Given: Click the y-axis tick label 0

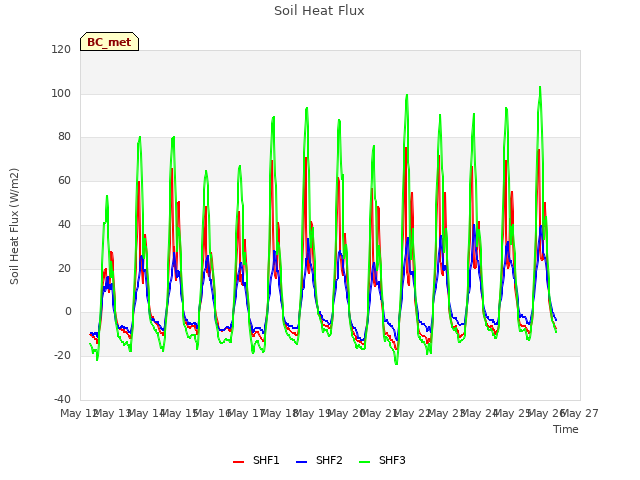Looking at the screenshot, I should 68,312.
